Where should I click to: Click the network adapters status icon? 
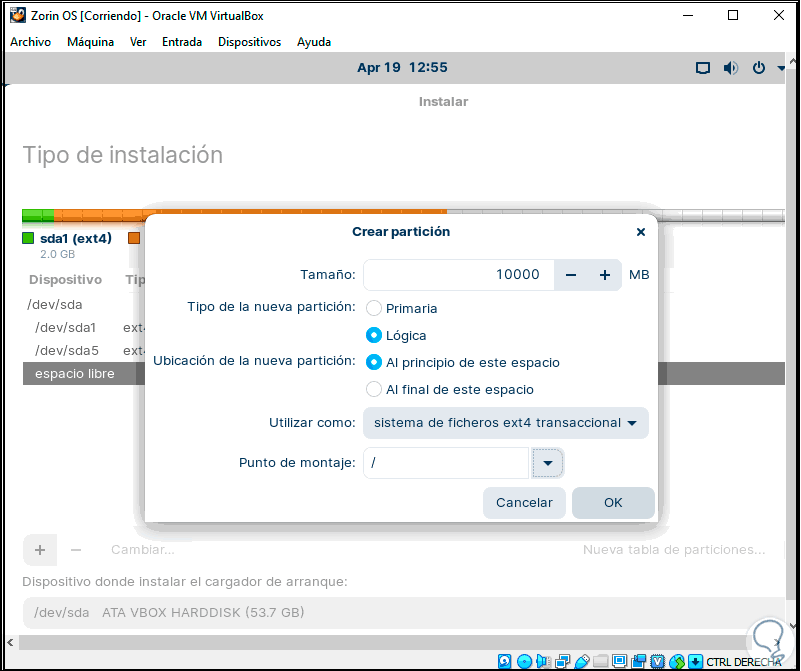pos(562,661)
